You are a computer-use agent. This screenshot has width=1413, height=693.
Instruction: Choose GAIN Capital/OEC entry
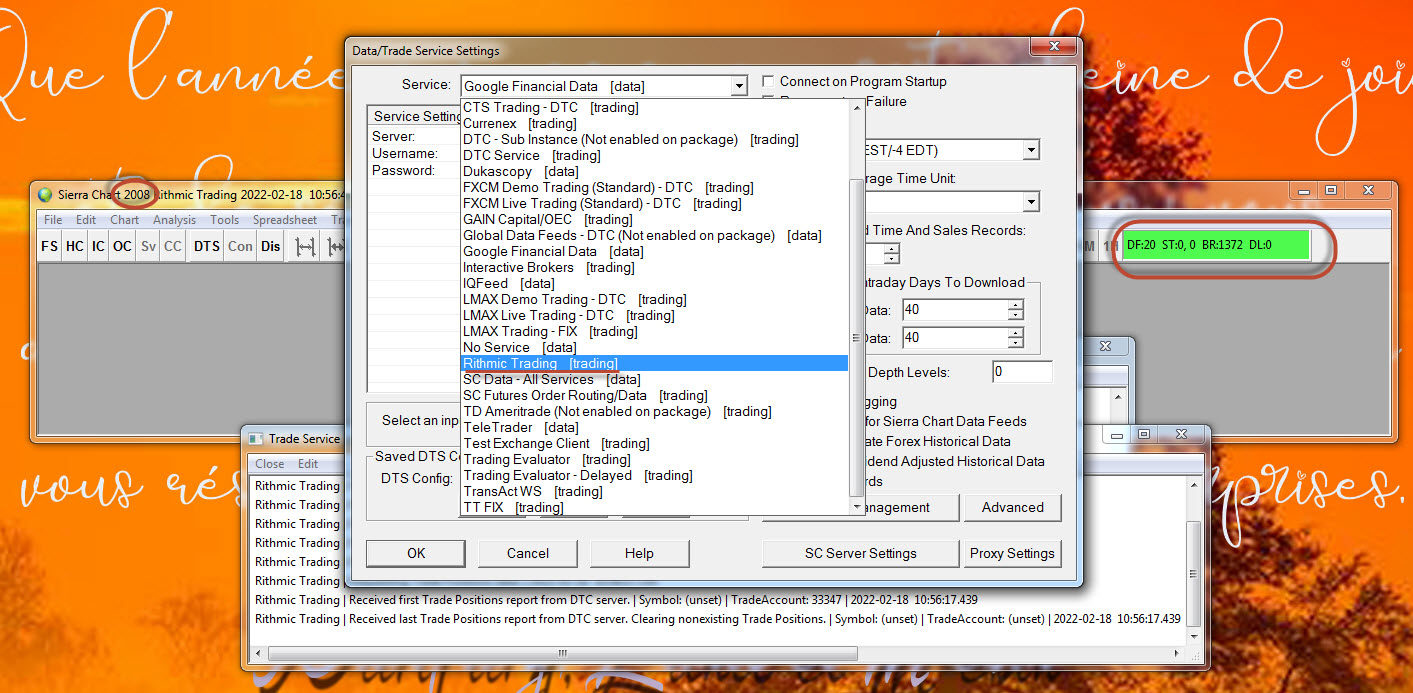pyautogui.click(x=654, y=219)
